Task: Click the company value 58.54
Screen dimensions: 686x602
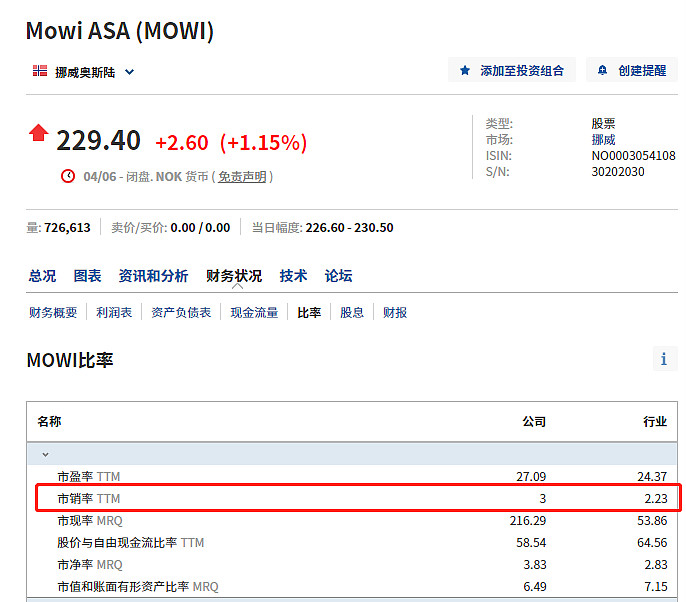Action: [x=531, y=542]
